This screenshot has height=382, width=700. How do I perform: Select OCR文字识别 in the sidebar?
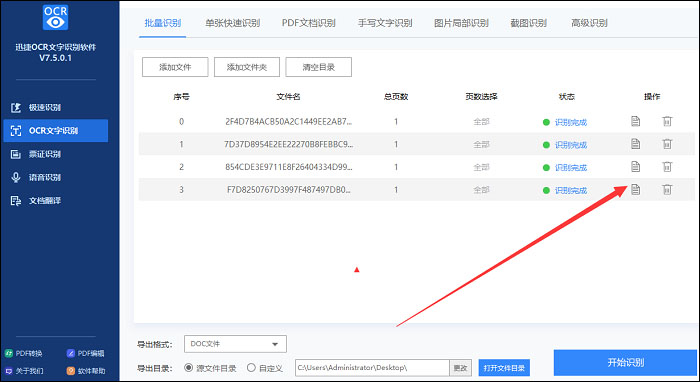click(x=55, y=131)
